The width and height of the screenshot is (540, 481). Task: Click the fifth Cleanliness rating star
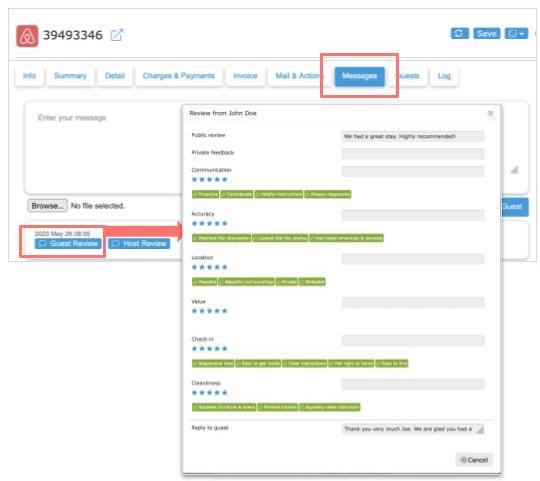[x=225, y=393]
